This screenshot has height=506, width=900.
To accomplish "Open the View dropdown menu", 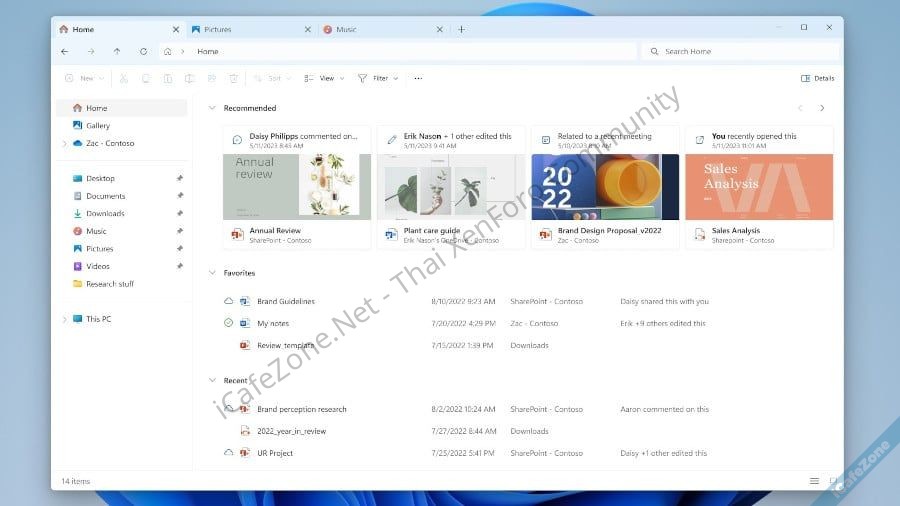I will (x=324, y=78).
